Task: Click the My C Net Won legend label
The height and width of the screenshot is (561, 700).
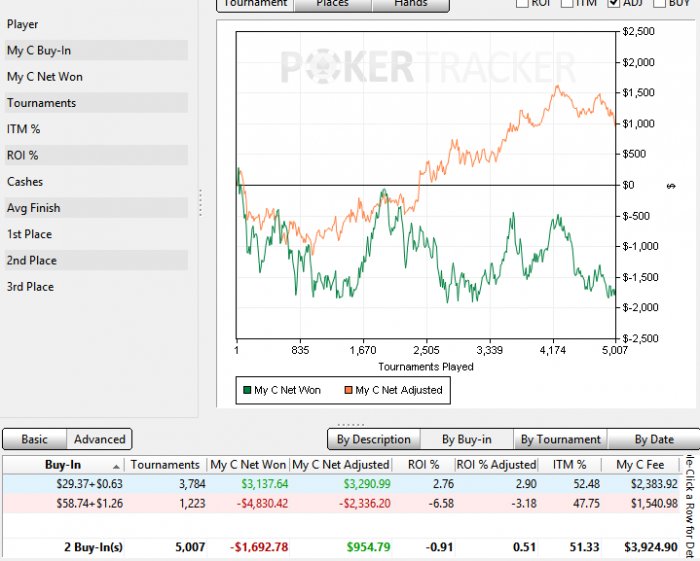Action: pos(288,390)
